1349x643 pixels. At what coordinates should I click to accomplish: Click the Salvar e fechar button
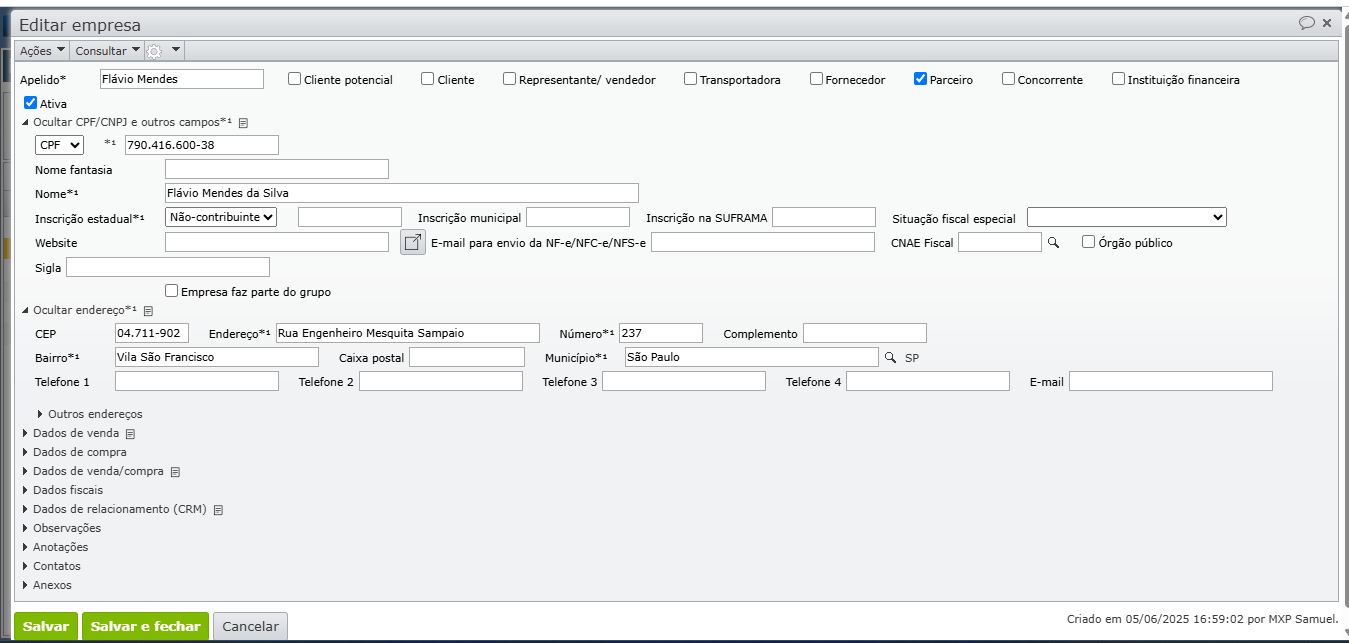coord(145,627)
